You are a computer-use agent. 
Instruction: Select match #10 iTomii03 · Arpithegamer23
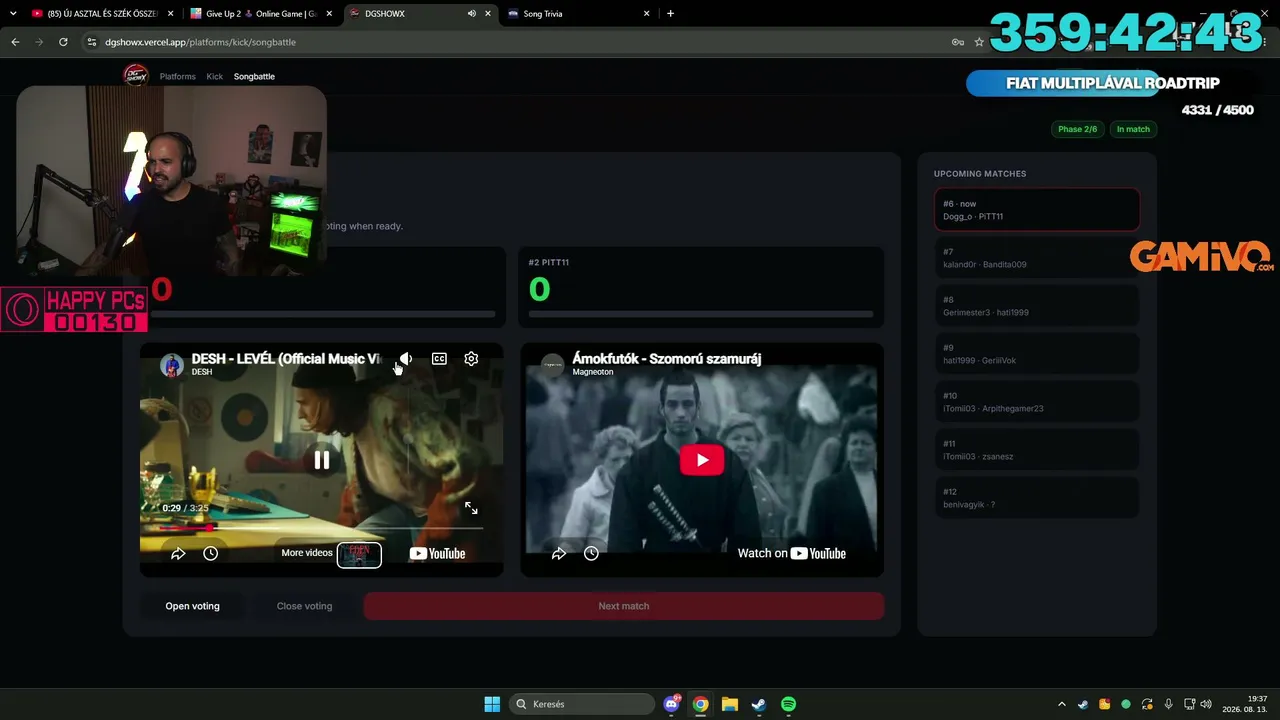[1037, 402]
